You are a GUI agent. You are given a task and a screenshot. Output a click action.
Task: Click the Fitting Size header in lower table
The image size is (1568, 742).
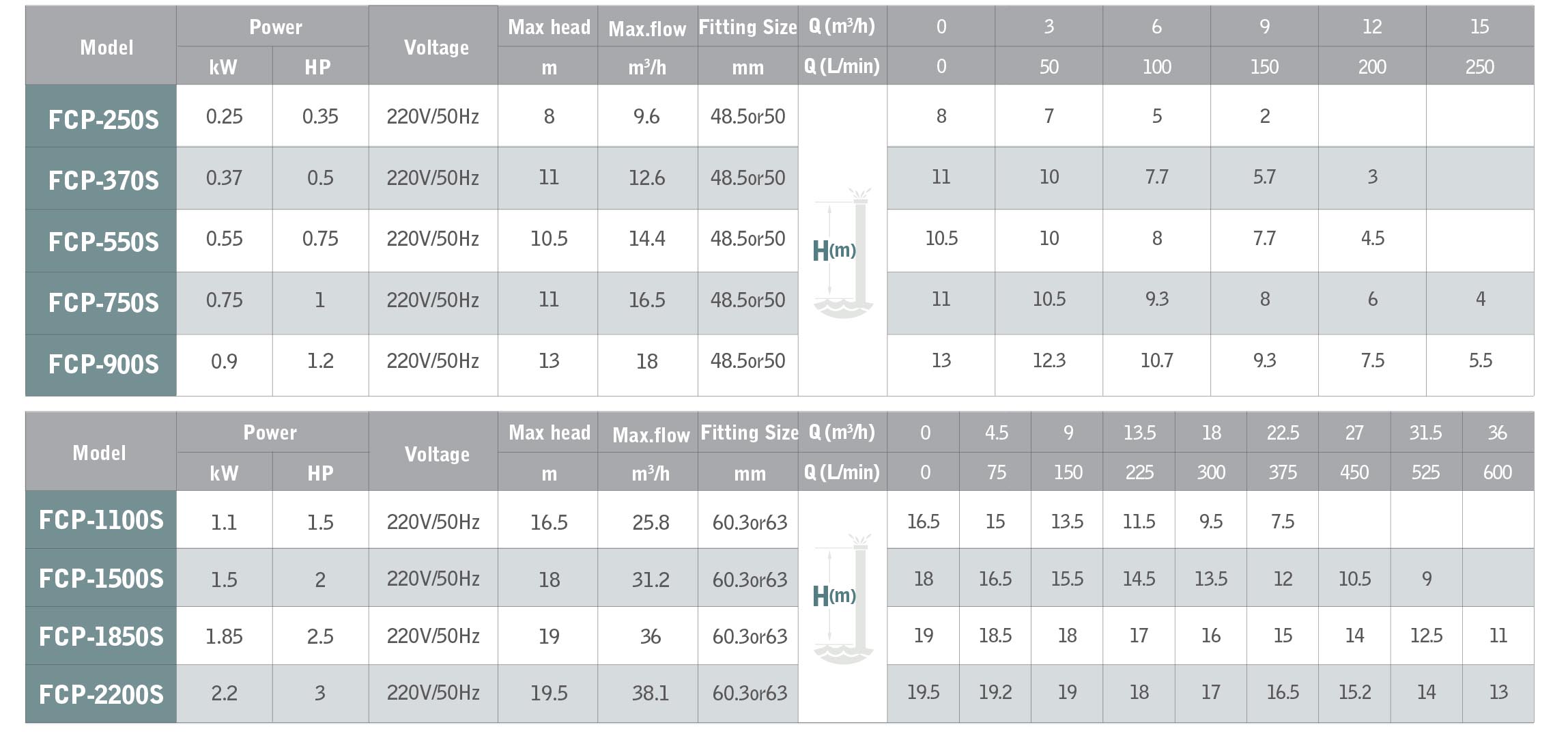point(748,431)
